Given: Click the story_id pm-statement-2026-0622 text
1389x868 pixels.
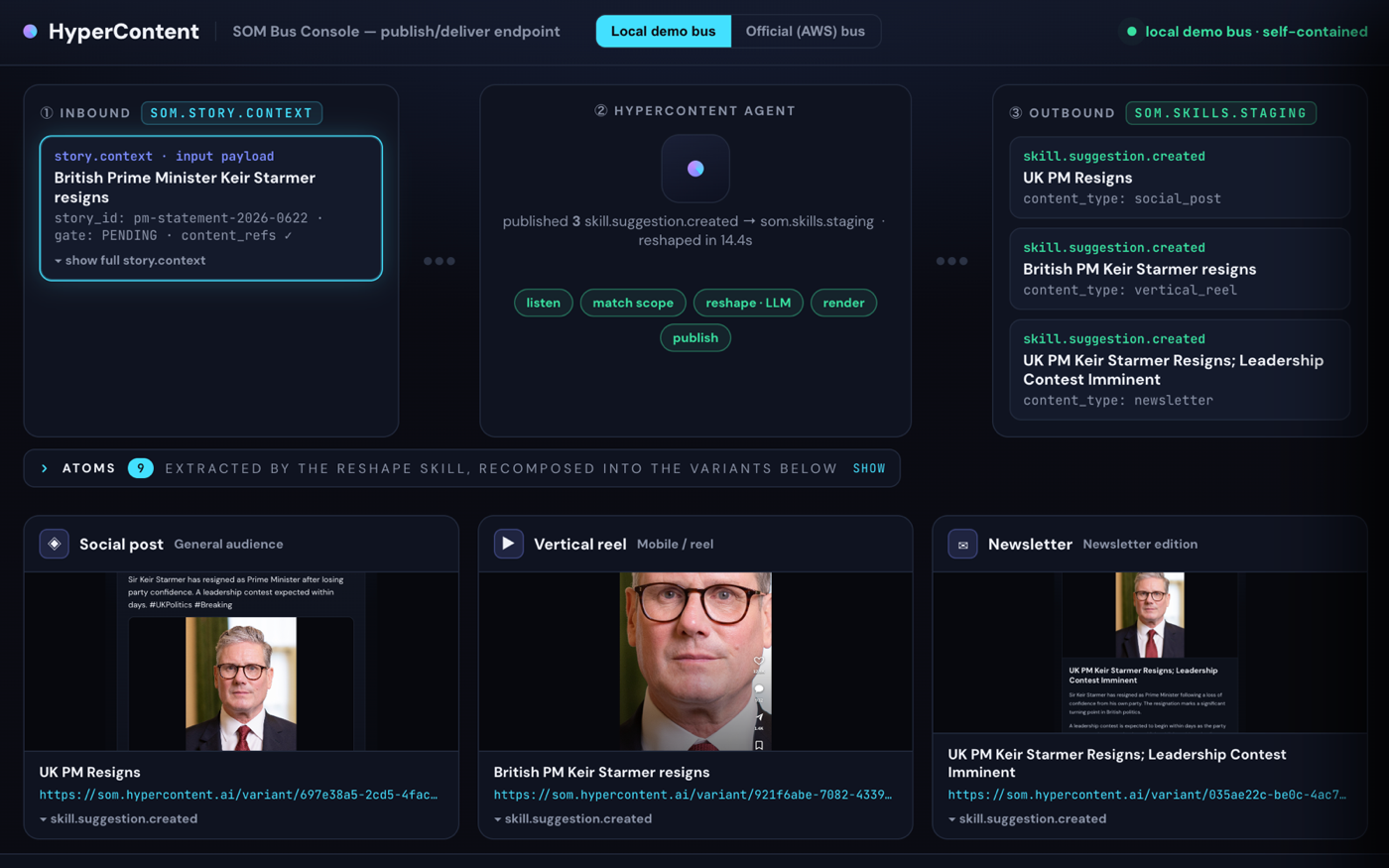Looking at the screenshot, I should 181,217.
